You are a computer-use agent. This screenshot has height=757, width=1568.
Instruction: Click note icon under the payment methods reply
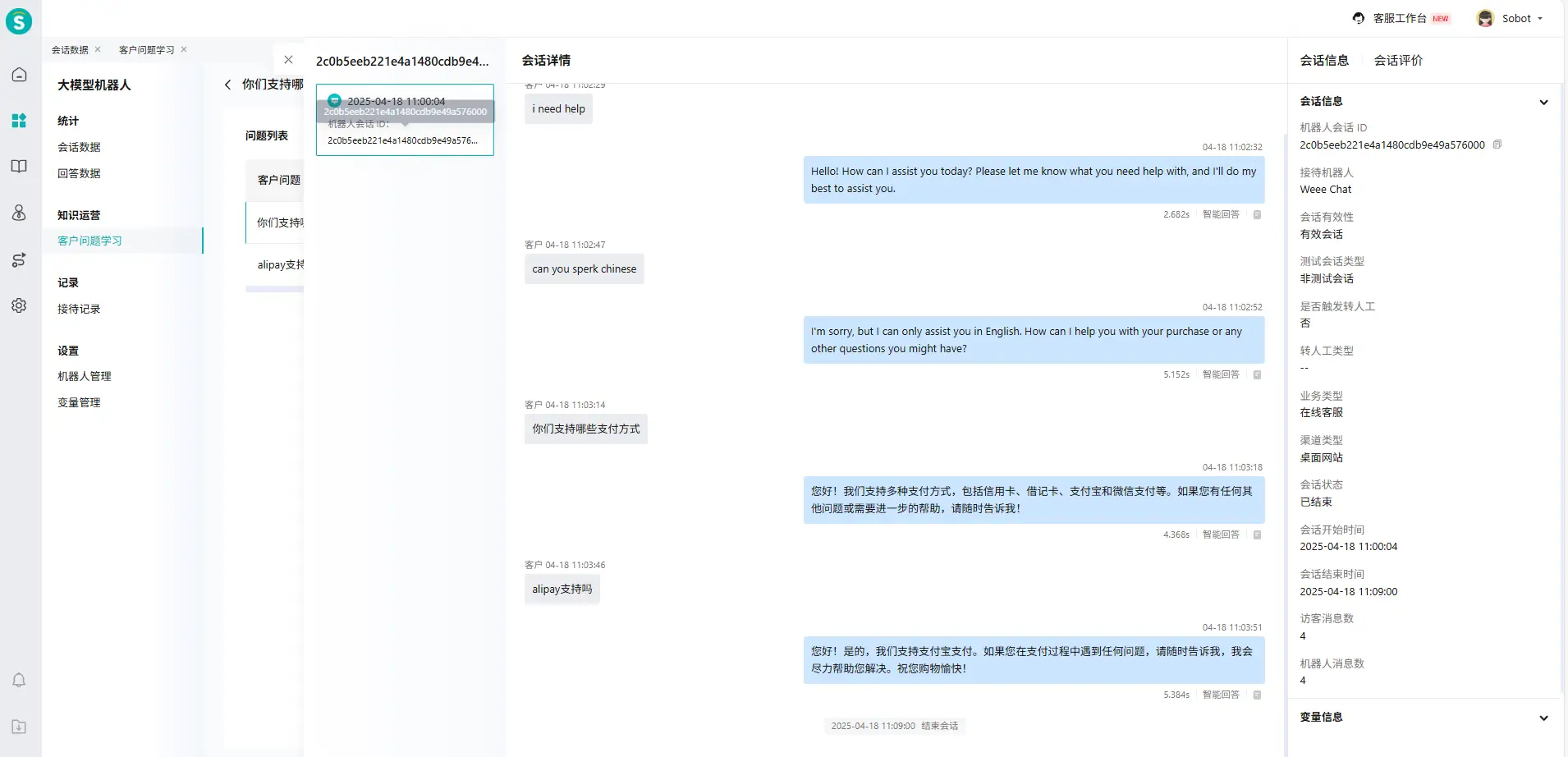click(1257, 534)
